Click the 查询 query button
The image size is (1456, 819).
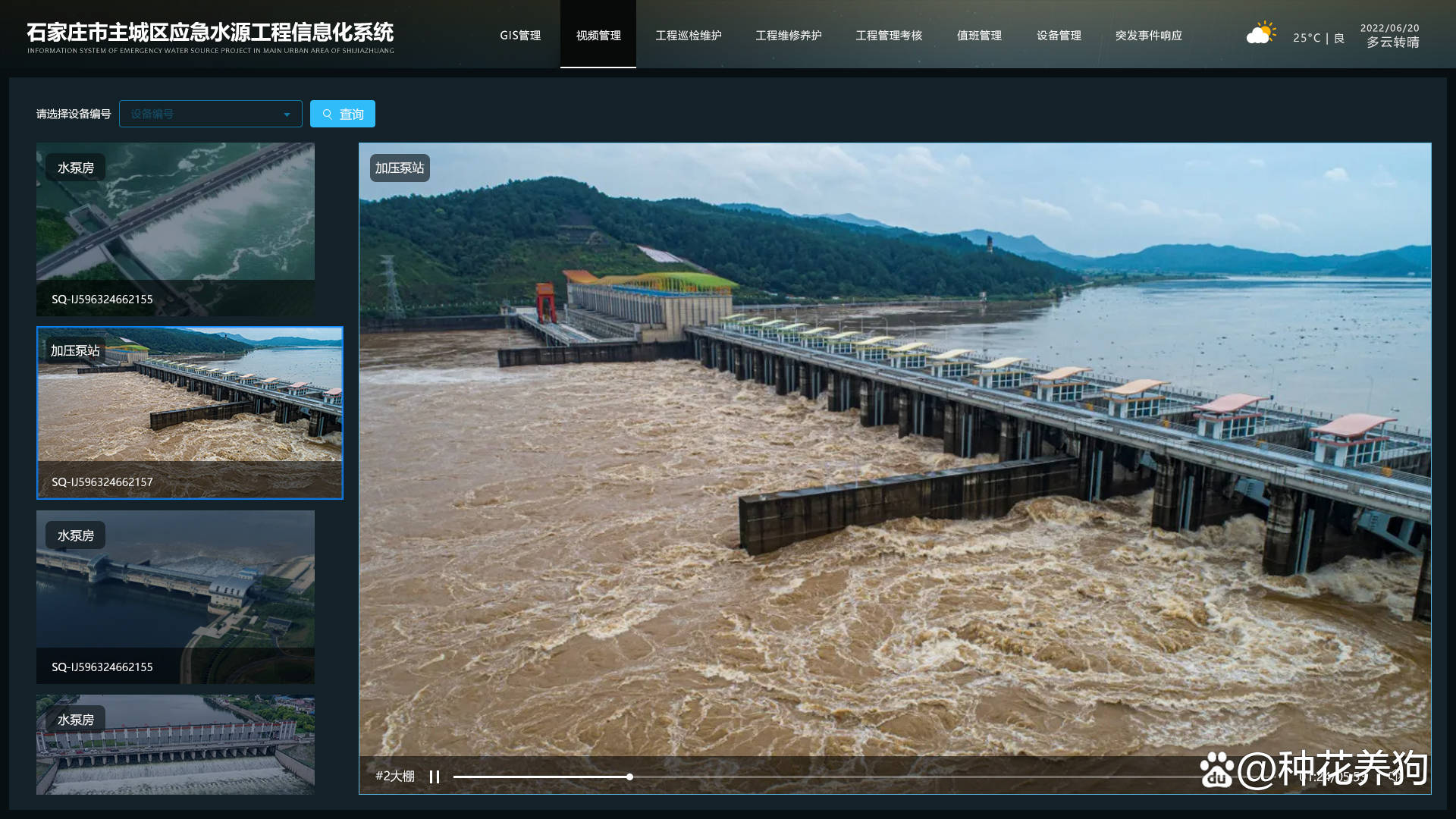343,114
